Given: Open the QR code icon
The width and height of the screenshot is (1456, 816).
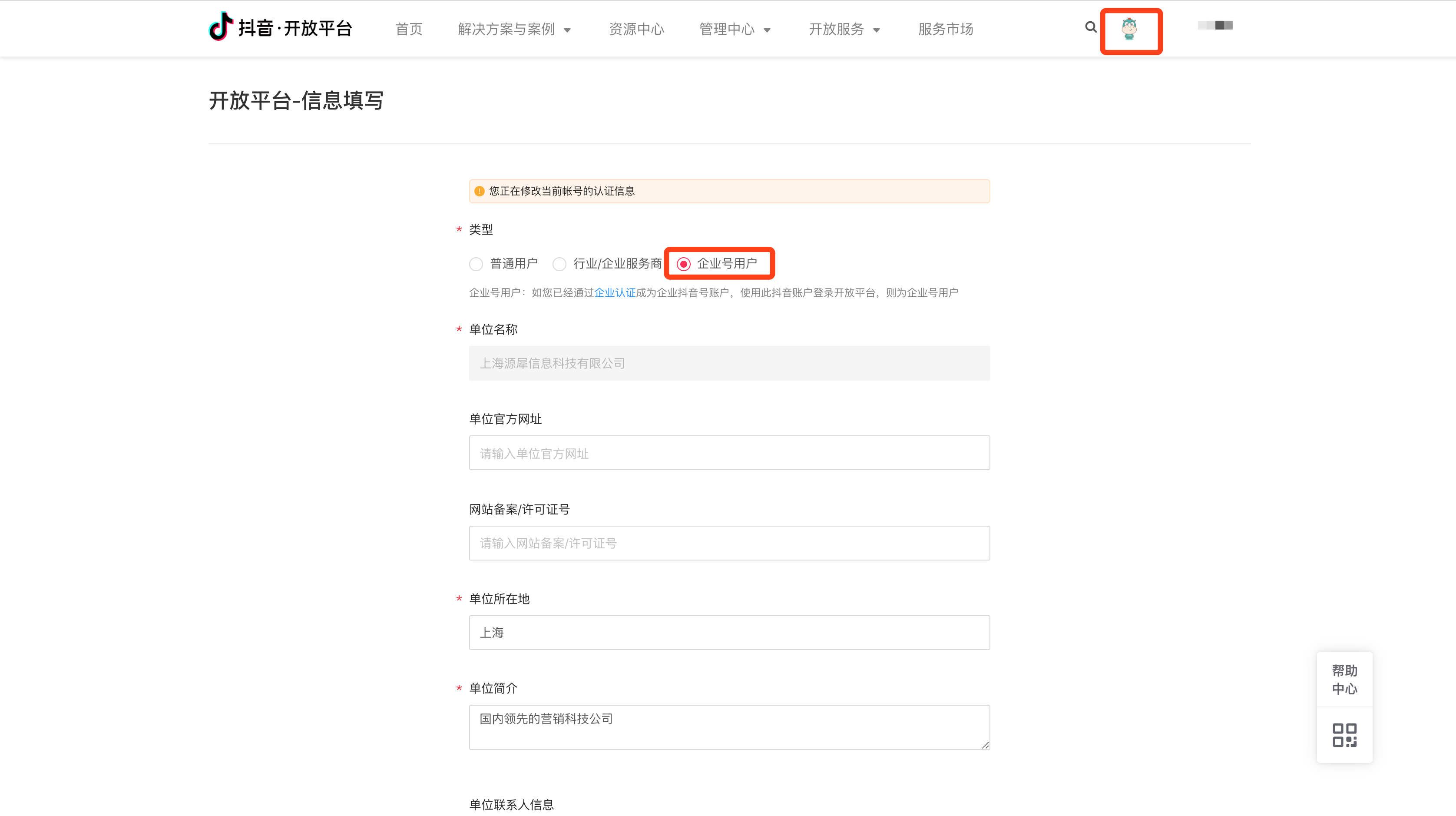Looking at the screenshot, I should point(1344,735).
